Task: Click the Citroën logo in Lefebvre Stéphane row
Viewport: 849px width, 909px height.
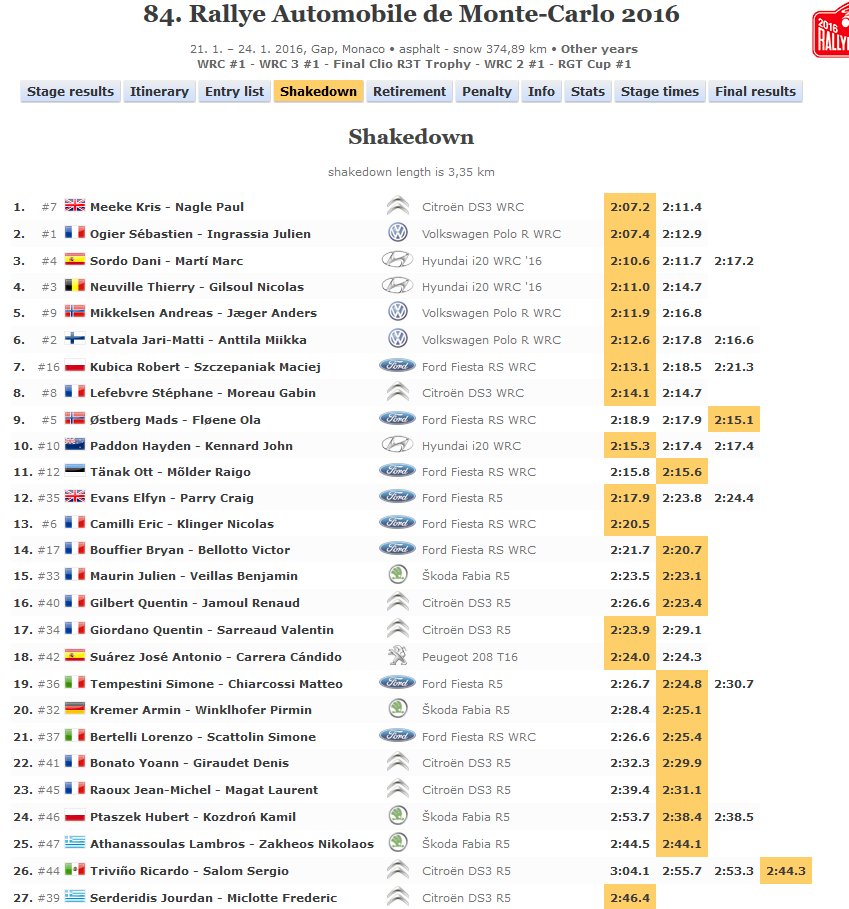Action: click(398, 392)
